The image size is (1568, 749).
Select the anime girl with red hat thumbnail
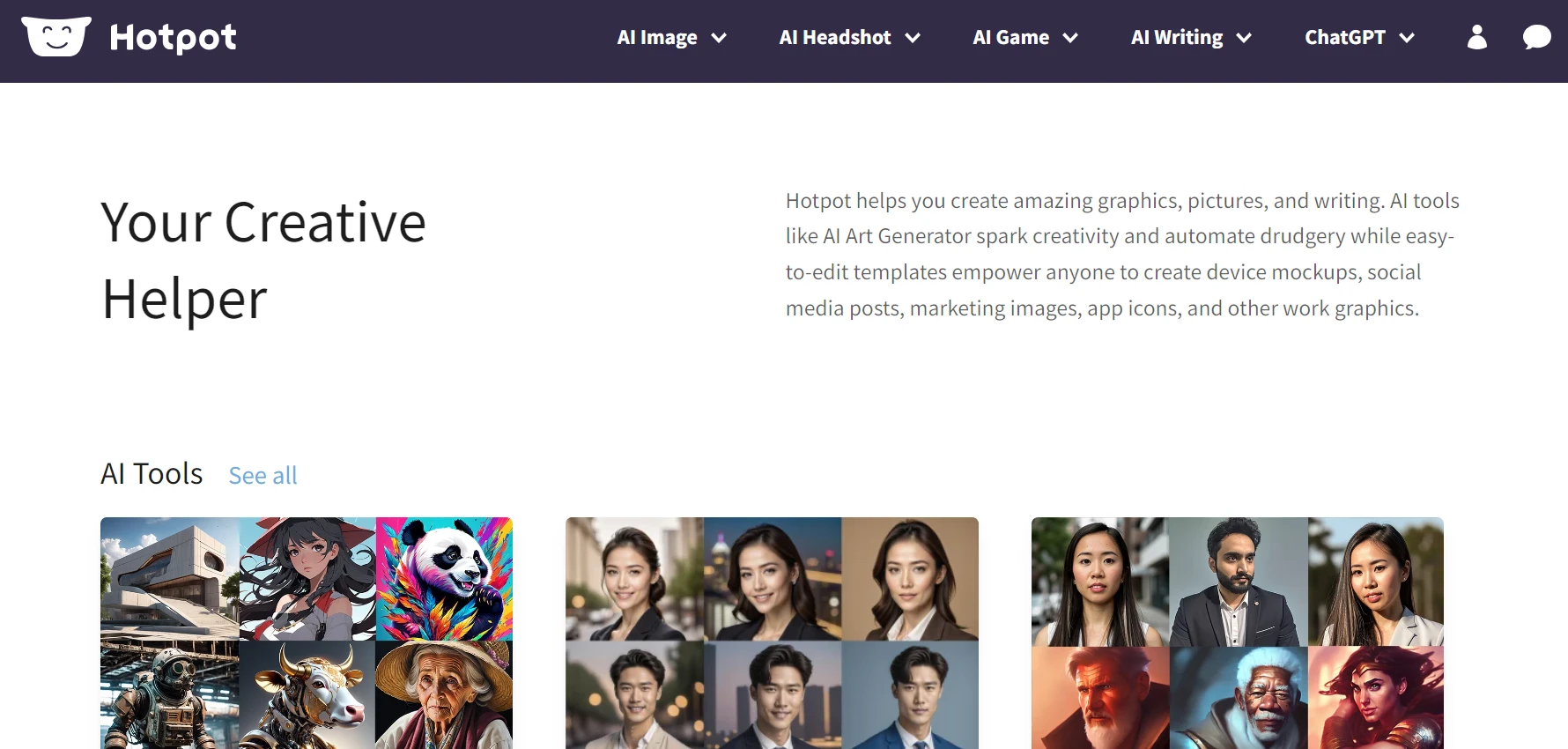[x=307, y=578]
